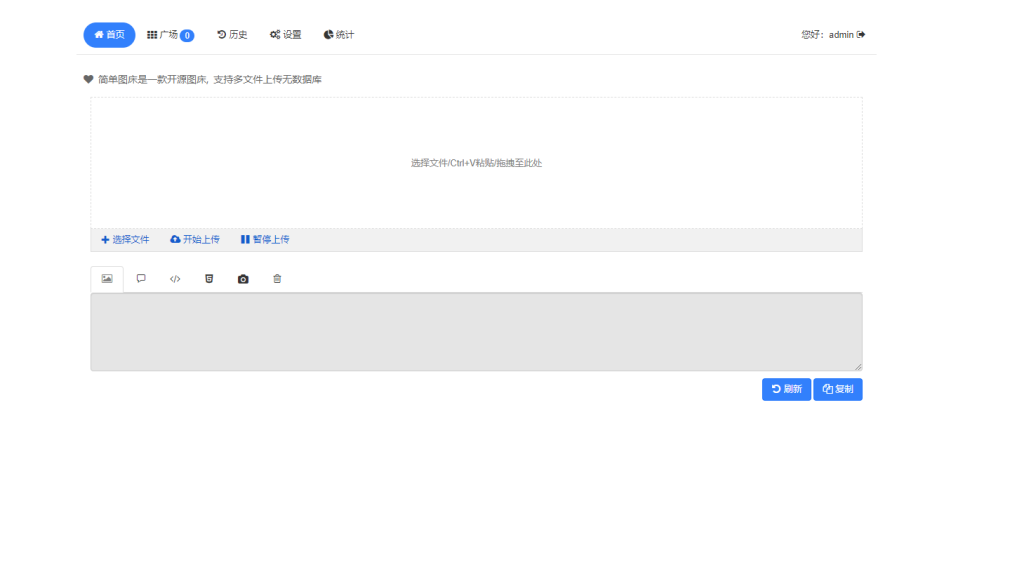The width and height of the screenshot is (1024, 579).
Task: Open the 设置 settings page
Action: tap(285, 35)
